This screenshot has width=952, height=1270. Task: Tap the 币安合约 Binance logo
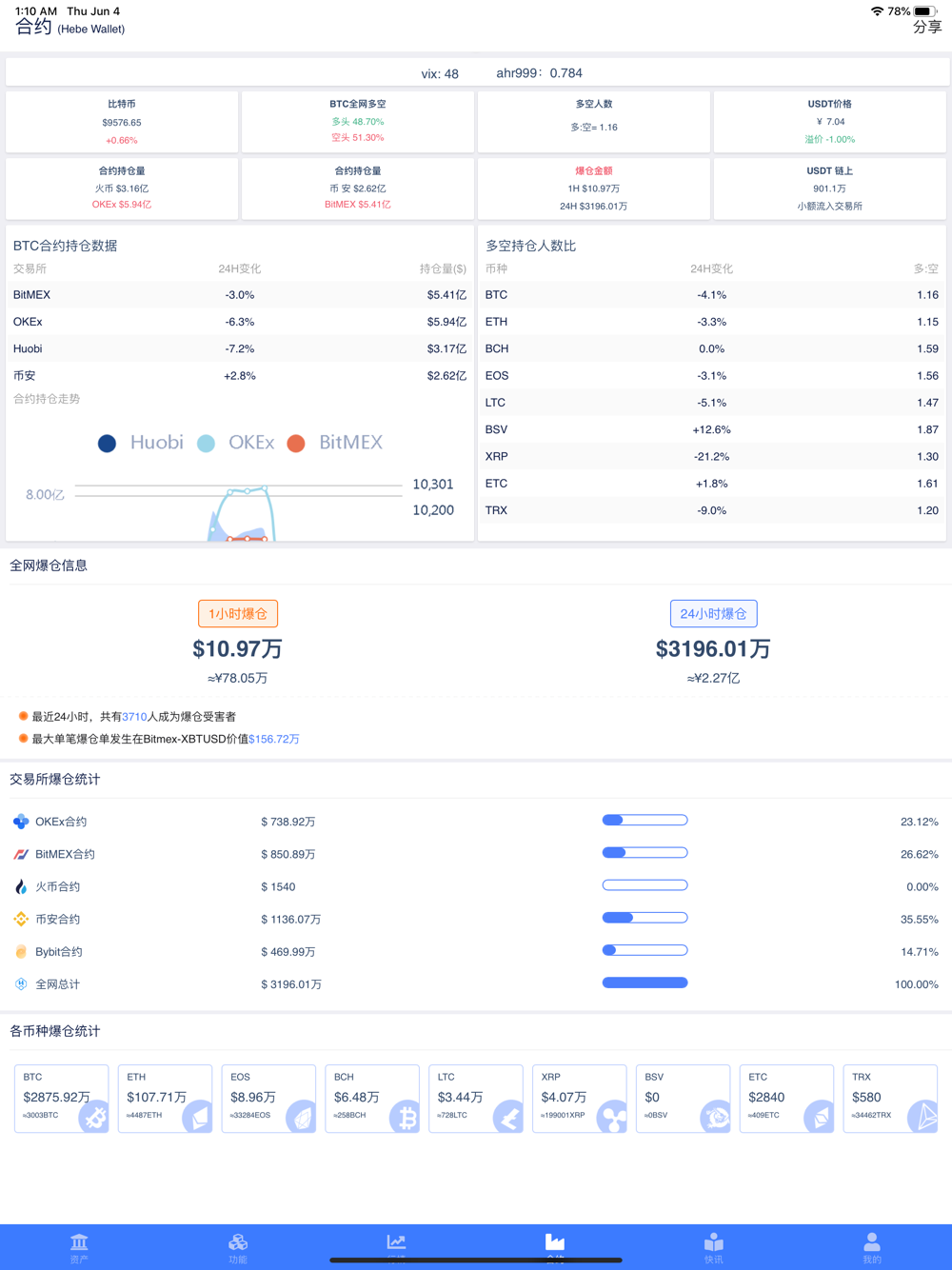21,919
